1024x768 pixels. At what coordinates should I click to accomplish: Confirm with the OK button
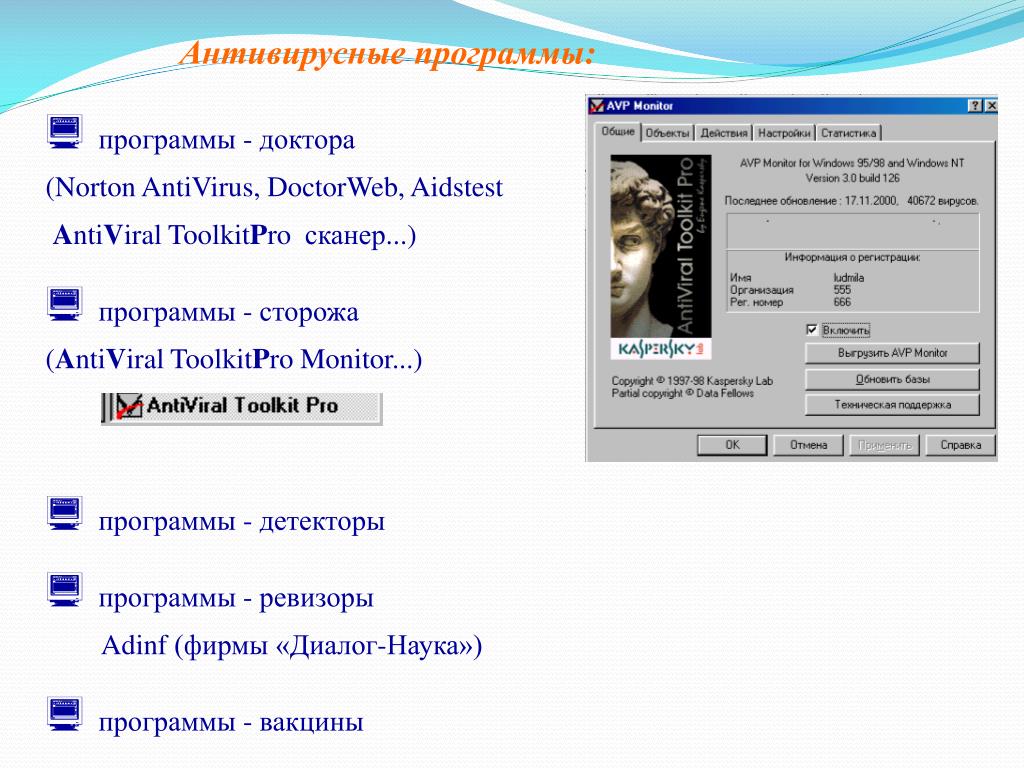(732, 445)
